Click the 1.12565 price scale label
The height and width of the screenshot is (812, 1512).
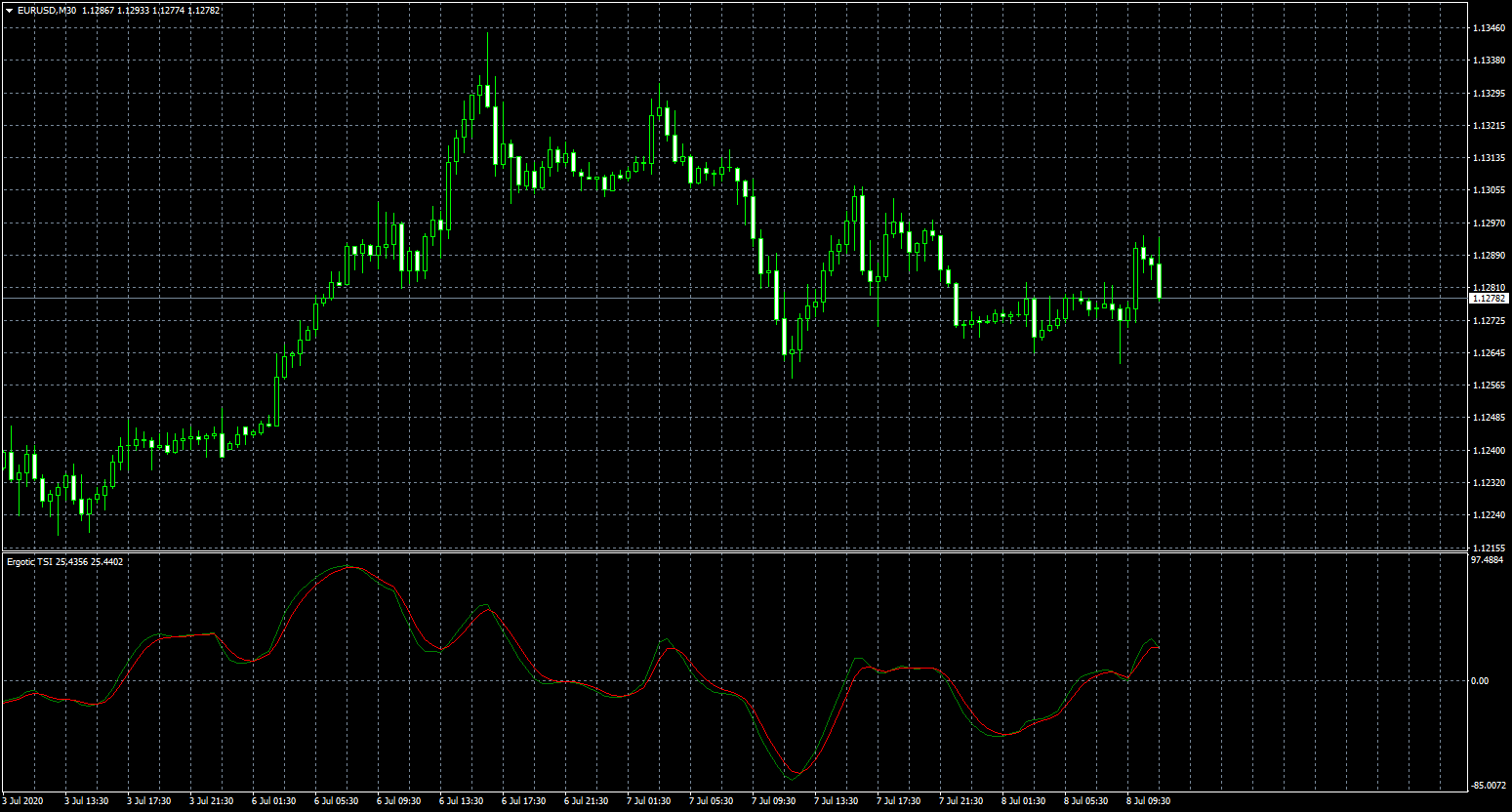tap(1489, 386)
